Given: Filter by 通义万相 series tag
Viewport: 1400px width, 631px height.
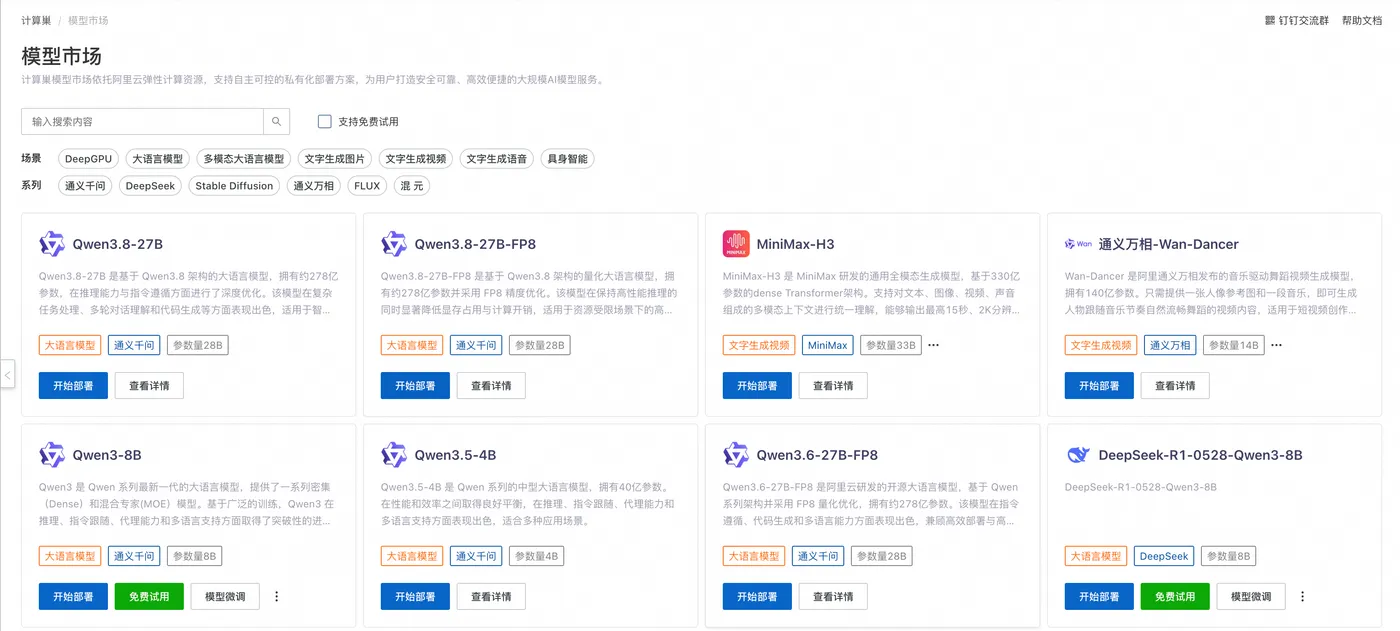Looking at the screenshot, I should (x=313, y=186).
